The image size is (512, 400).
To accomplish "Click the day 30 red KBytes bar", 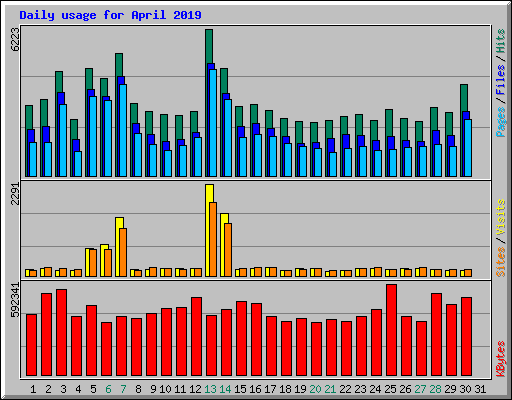I will tap(466, 337).
